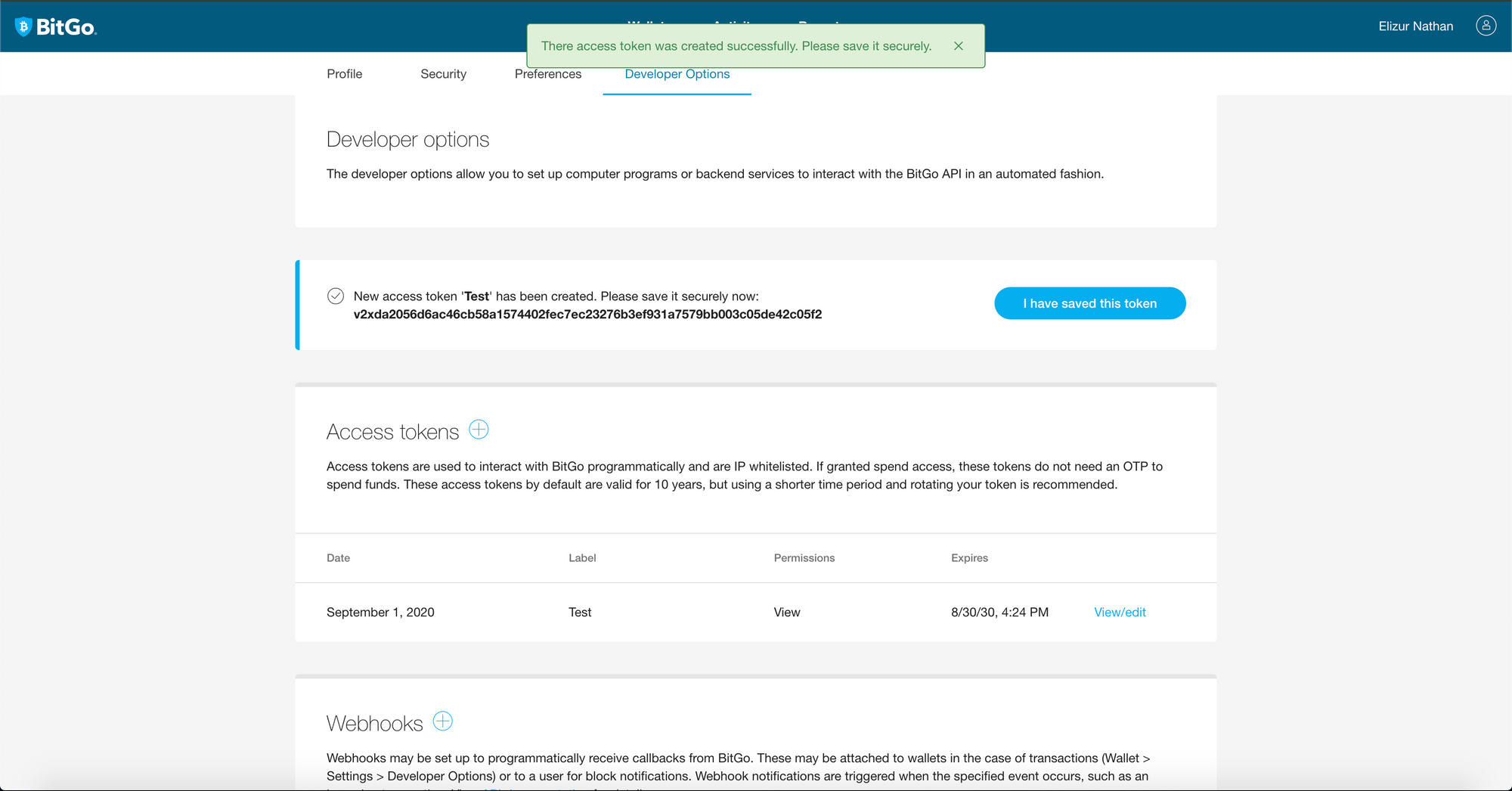
Task: Select the September 1, 2020 date cell
Action: coord(380,613)
